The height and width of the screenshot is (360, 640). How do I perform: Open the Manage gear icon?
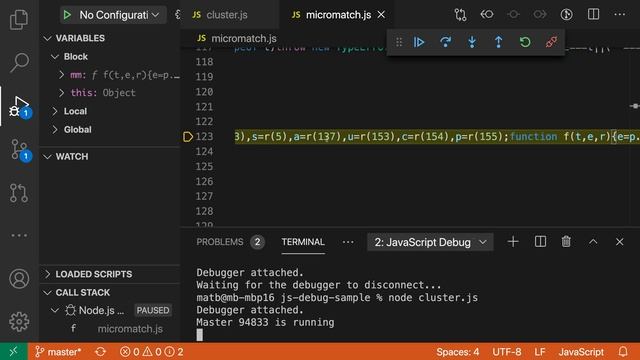(19, 322)
